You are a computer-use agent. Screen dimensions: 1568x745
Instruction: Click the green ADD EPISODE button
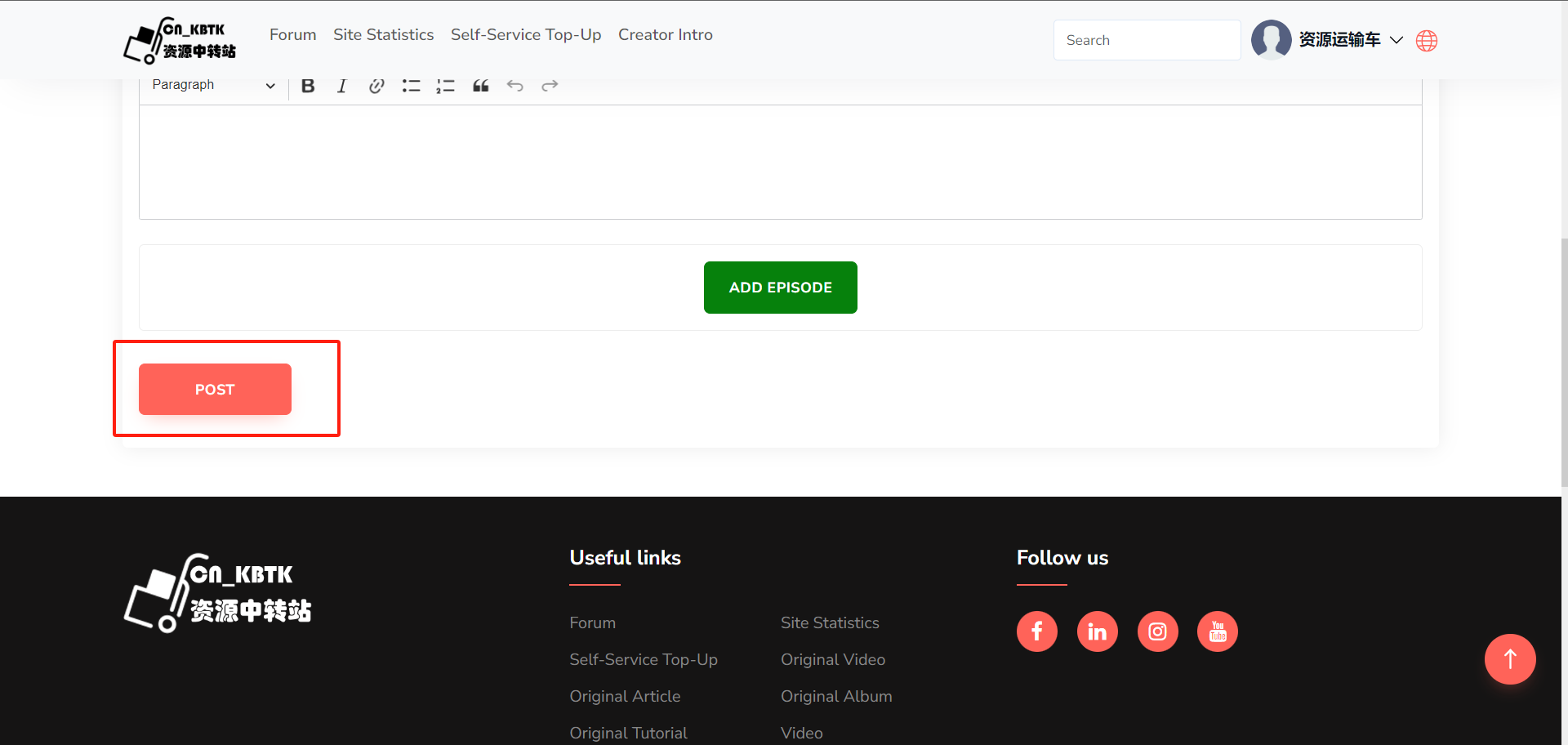pos(780,288)
